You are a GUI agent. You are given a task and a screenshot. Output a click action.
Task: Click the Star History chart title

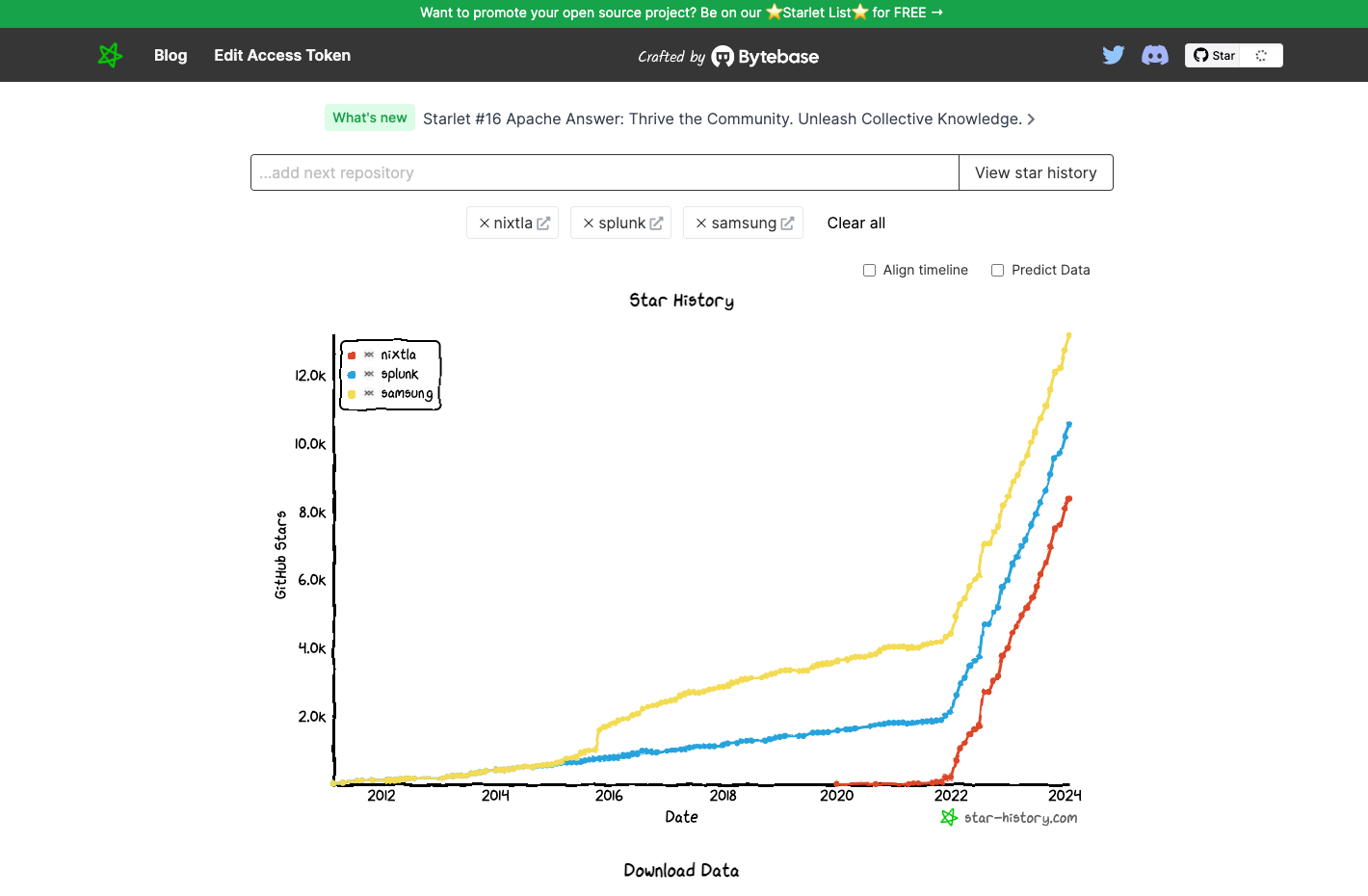click(x=682, y=301)
